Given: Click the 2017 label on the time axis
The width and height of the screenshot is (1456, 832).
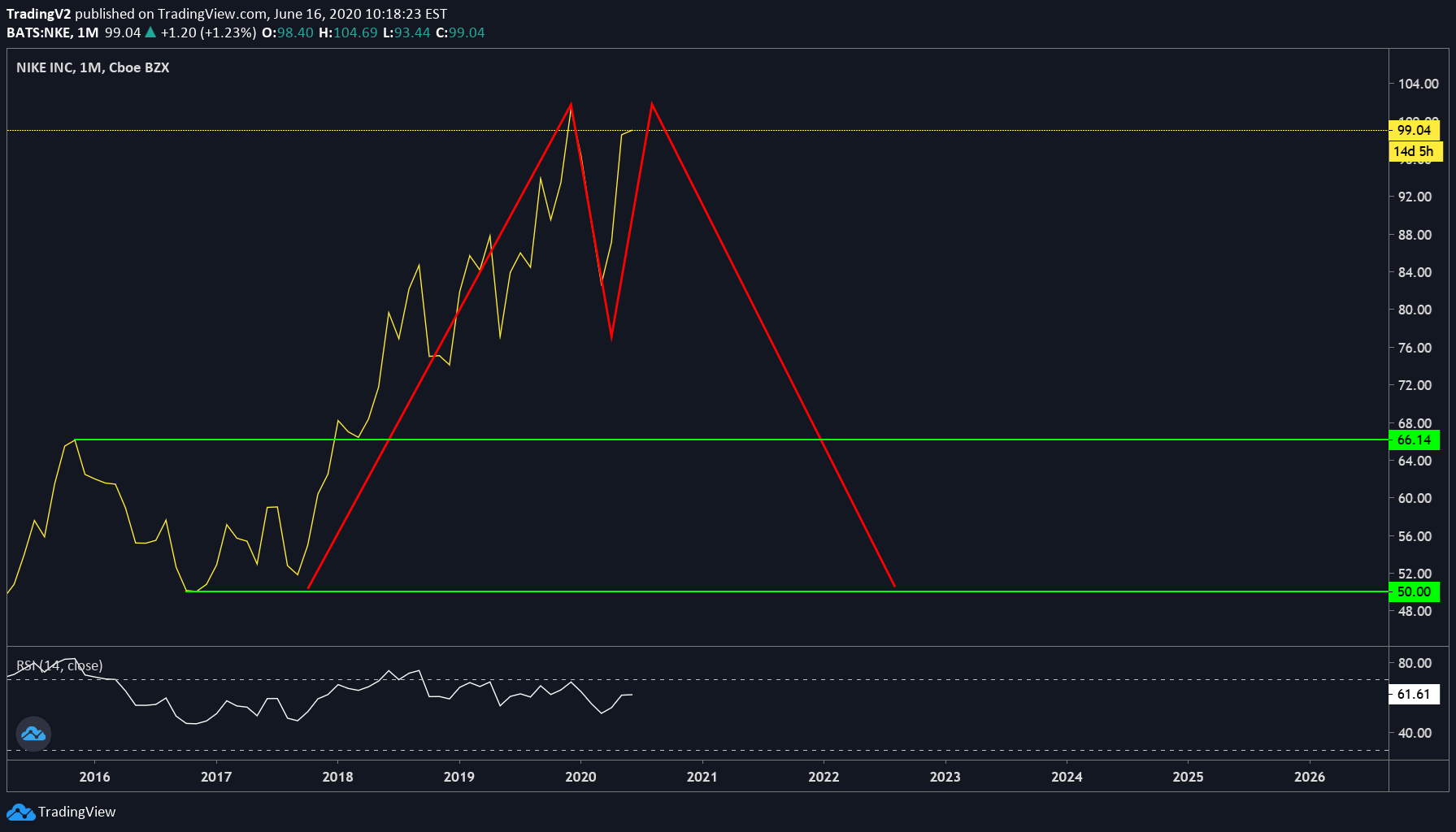Looking at the screenshot, I should tap(216, 777).
